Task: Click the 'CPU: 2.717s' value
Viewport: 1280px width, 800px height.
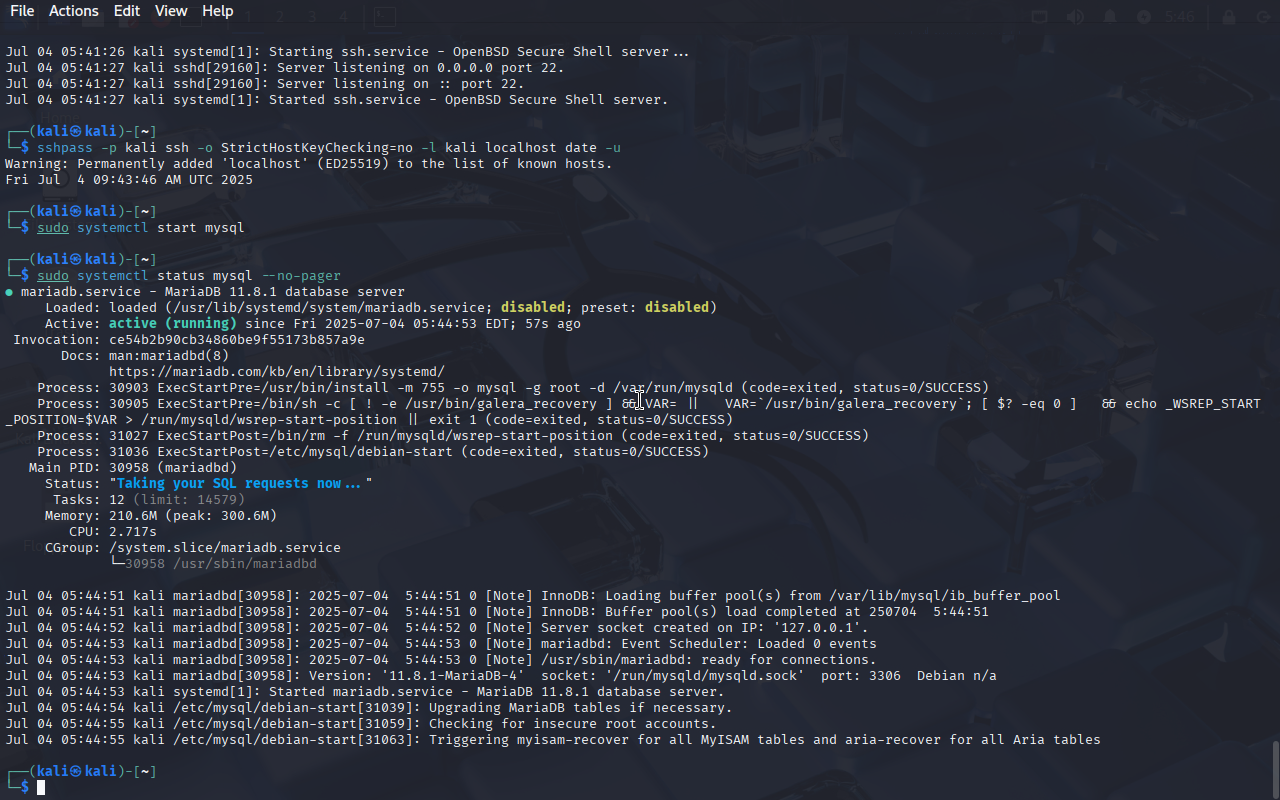Action: coord(133,531)
